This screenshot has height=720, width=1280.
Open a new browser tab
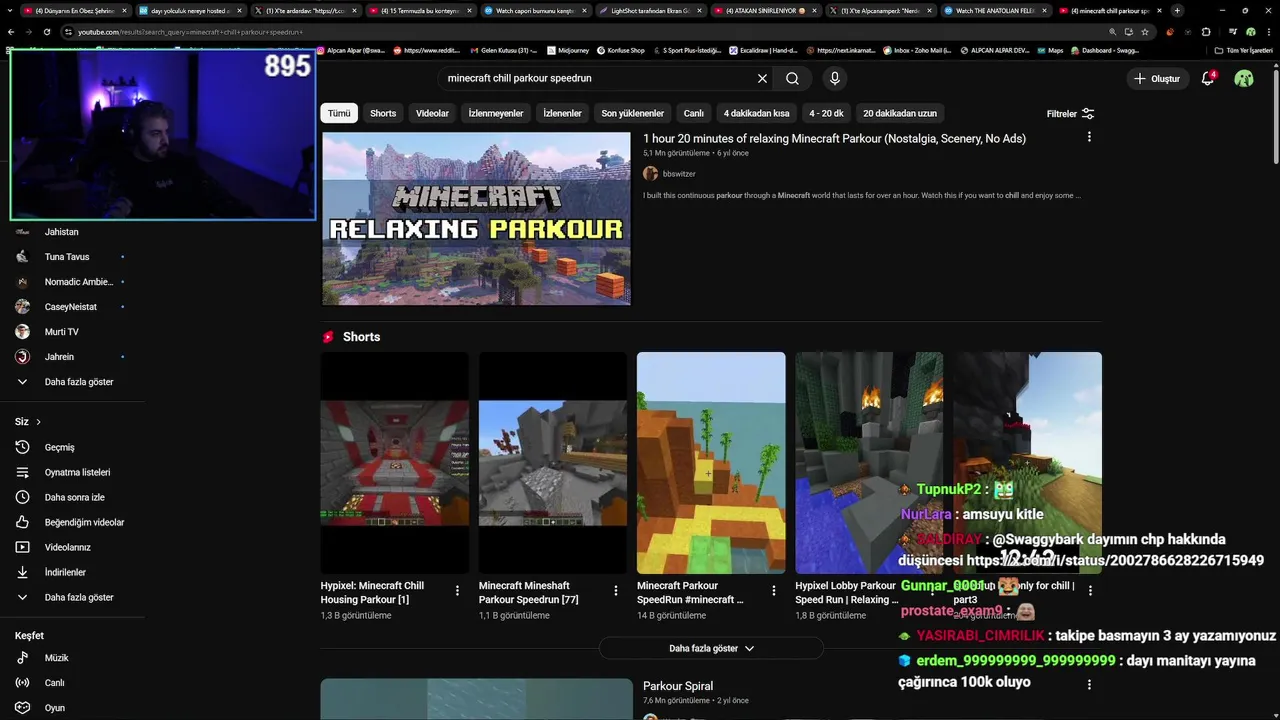pyautogui.click(x=1177, y=11)
